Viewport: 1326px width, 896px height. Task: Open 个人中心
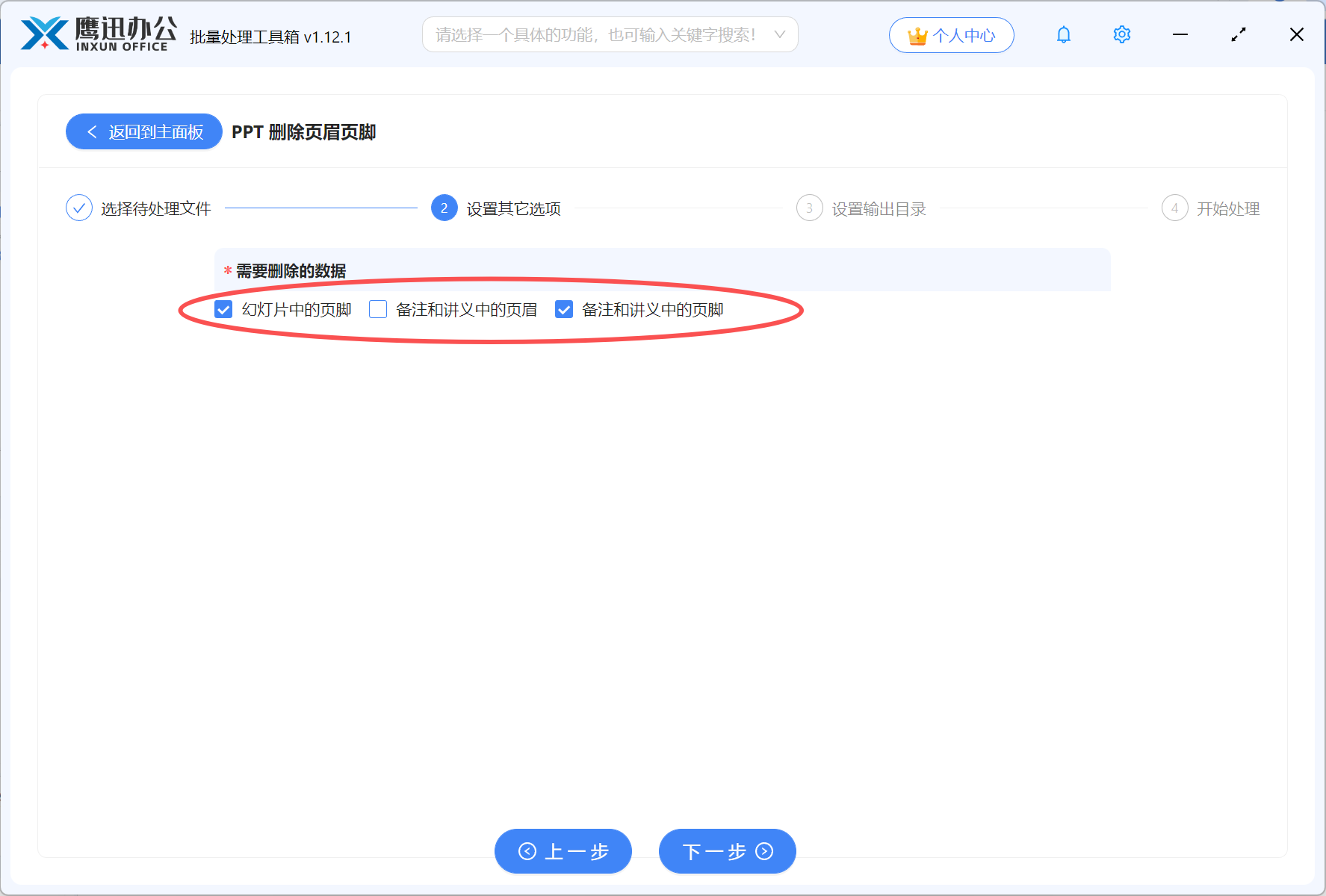[x=951, y=34]
